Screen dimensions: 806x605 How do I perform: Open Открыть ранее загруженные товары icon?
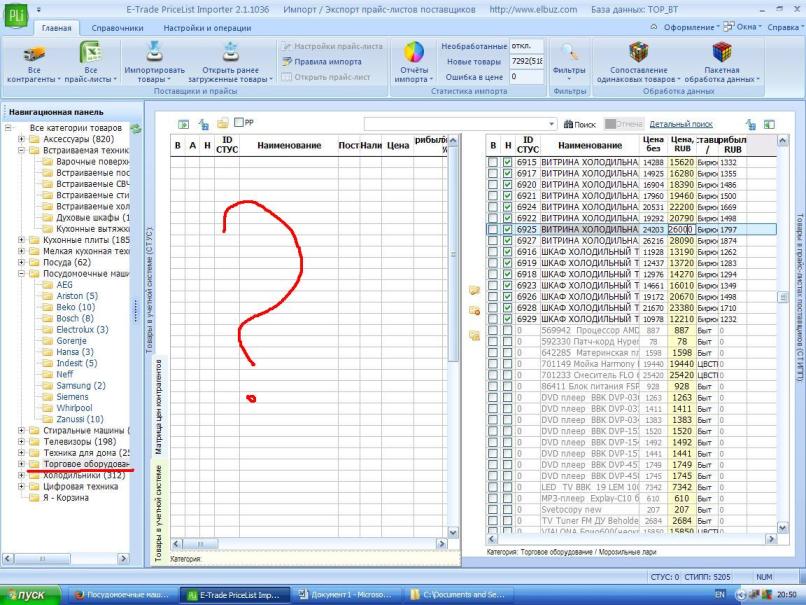click(x=230, y=52)
